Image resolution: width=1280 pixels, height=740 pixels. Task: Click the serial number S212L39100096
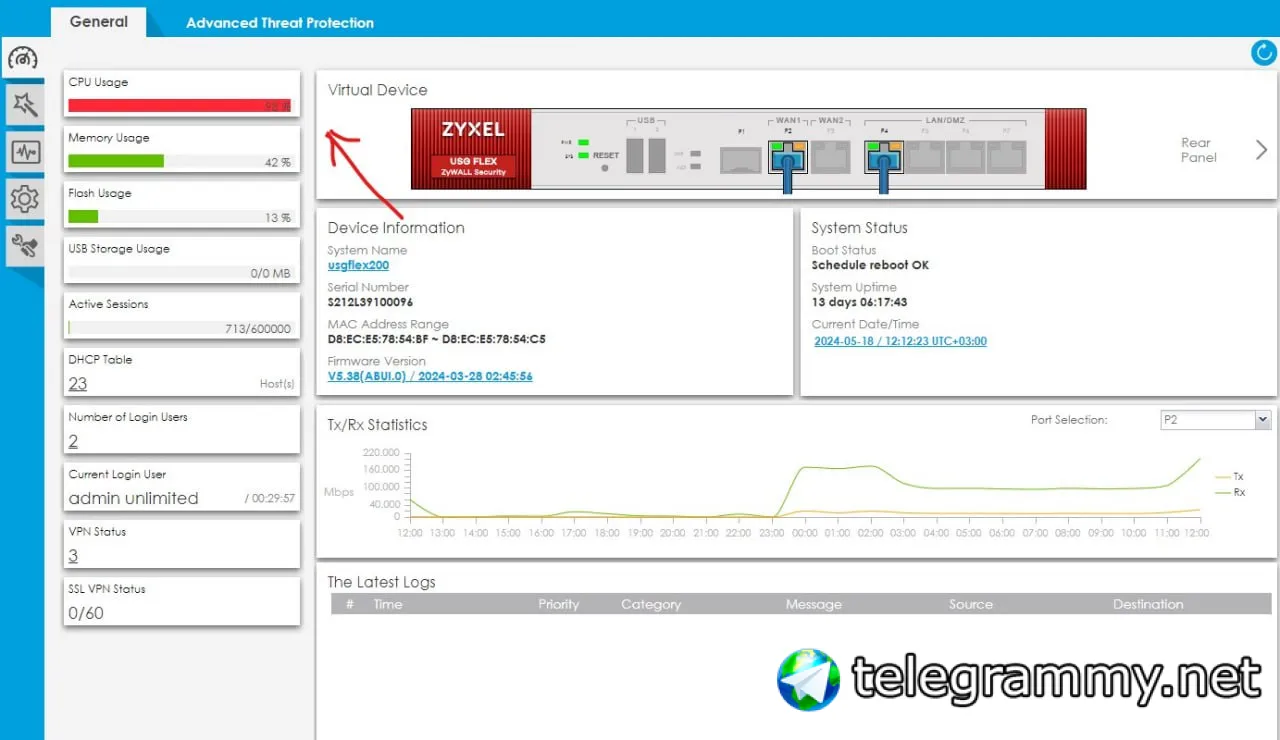tap(370, 302)
